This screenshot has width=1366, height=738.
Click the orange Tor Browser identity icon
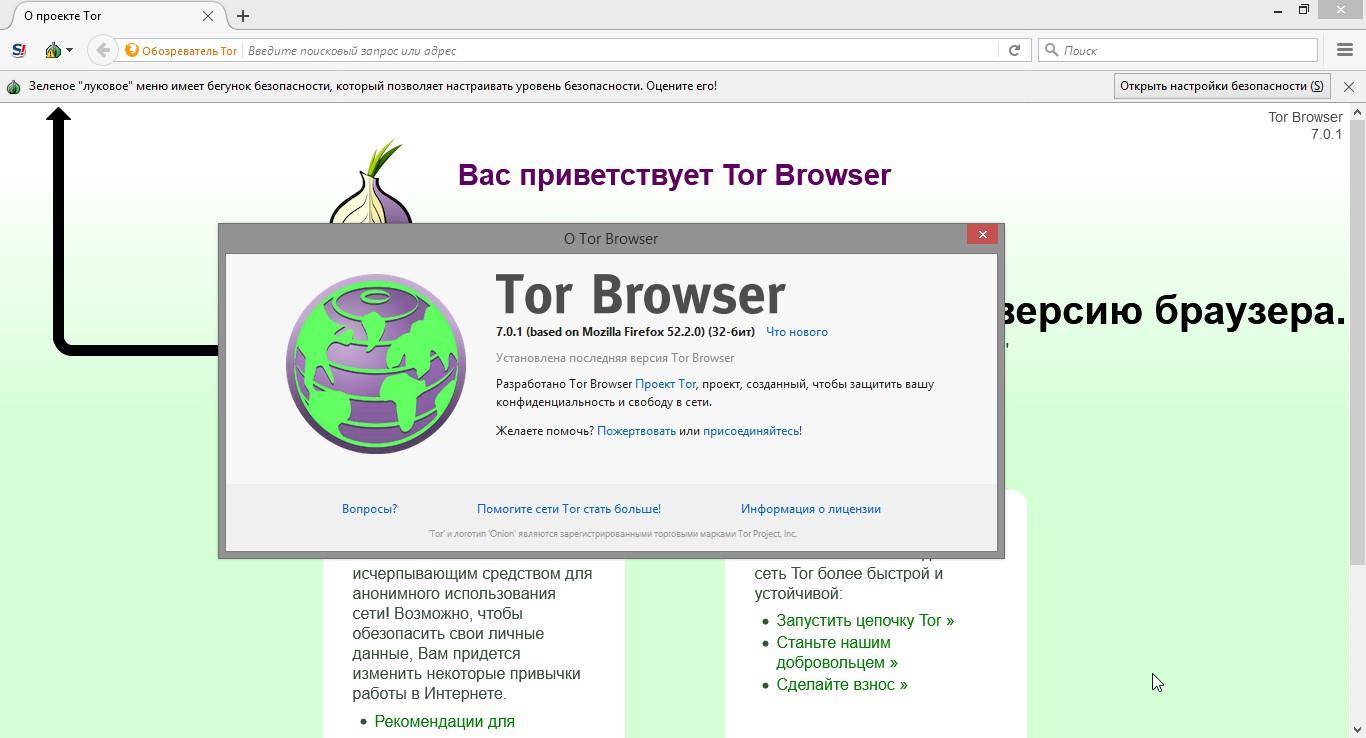[131, 50]
